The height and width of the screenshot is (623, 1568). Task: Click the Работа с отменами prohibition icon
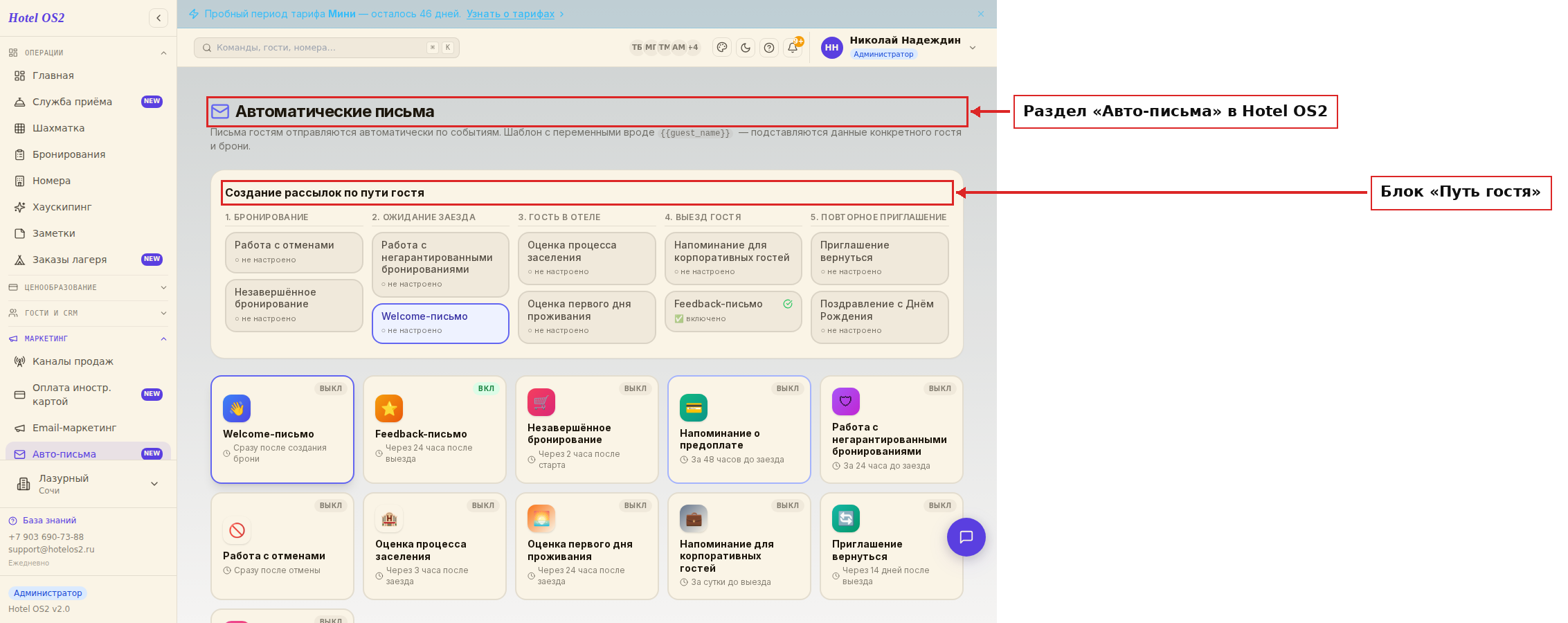[237, 530]
